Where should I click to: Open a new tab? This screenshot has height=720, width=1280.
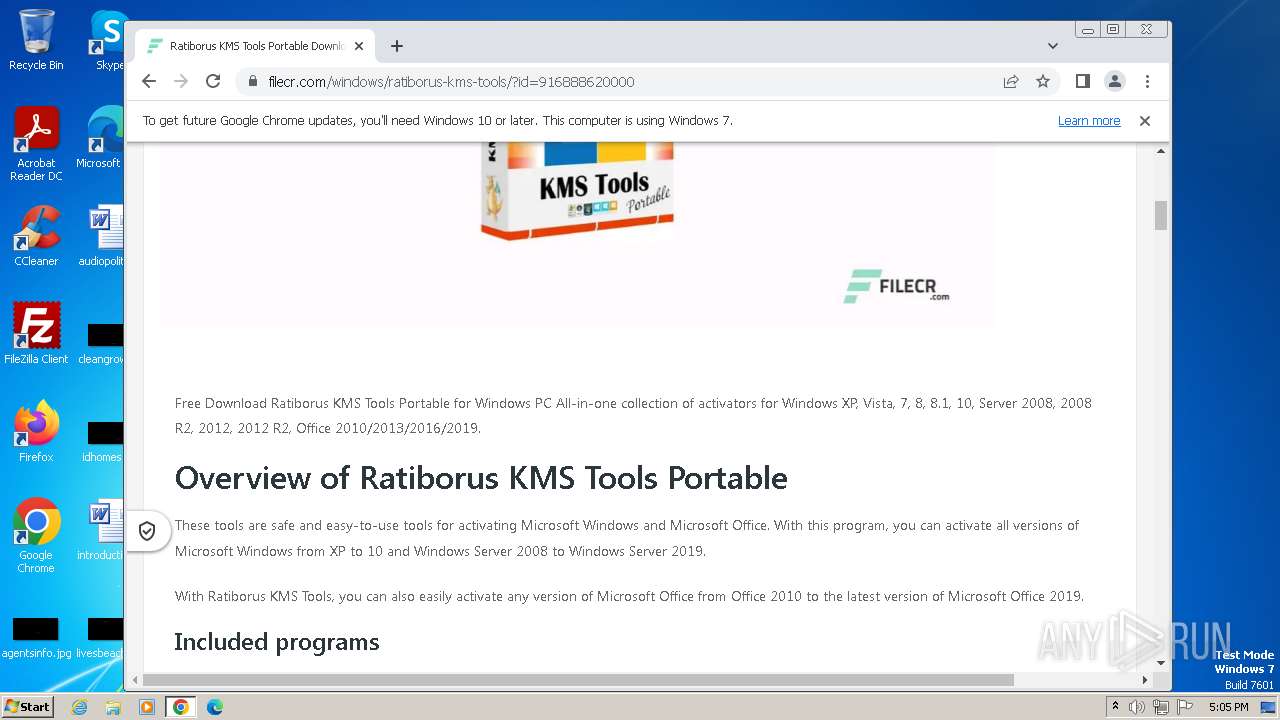(397, 46)
